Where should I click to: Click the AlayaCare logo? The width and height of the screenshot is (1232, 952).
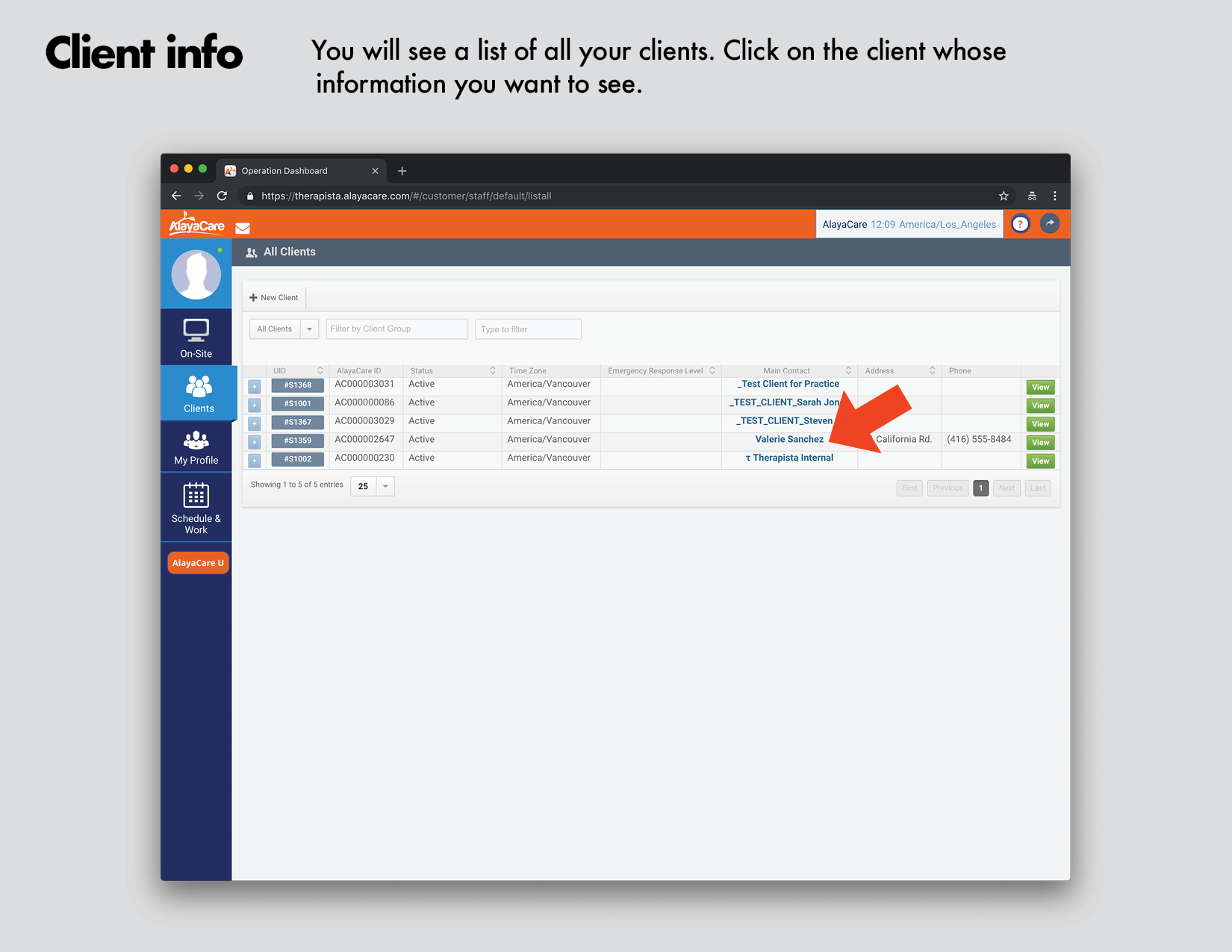coord(196,224)
